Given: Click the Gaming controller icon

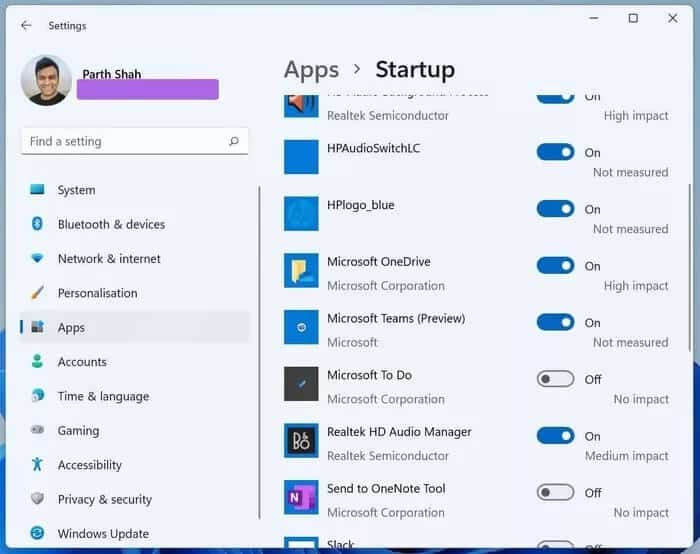Looking at the screenshot, I should [38, 430].
